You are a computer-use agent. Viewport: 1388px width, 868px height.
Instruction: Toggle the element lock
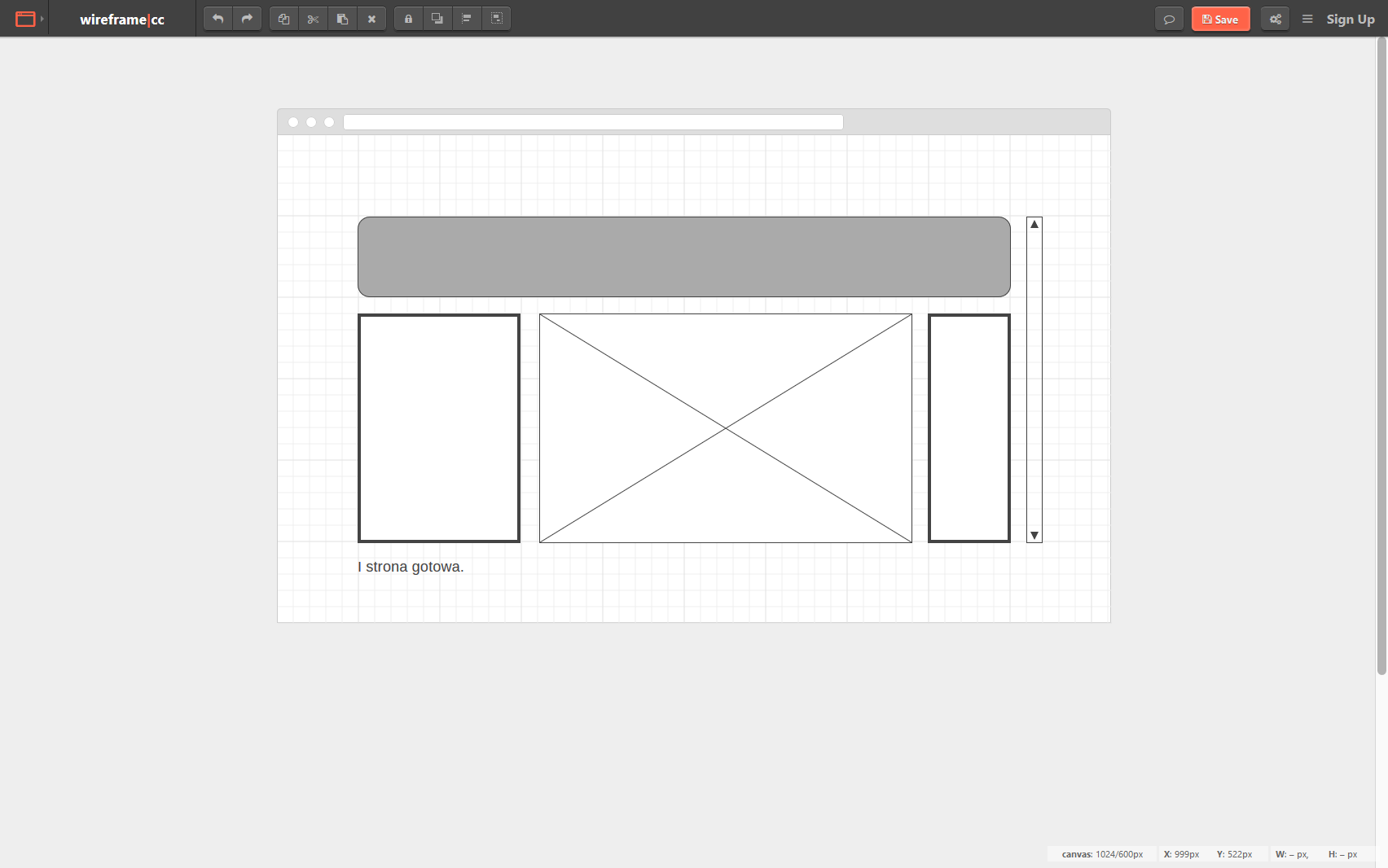(408, 18)
